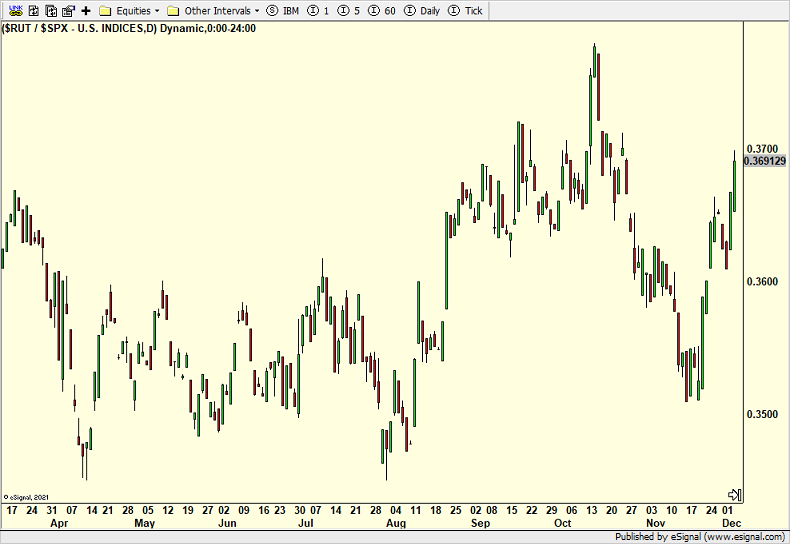Screen dimensions: 790x544
Task: Select the Daily interval button
Action: pos(423,10)
